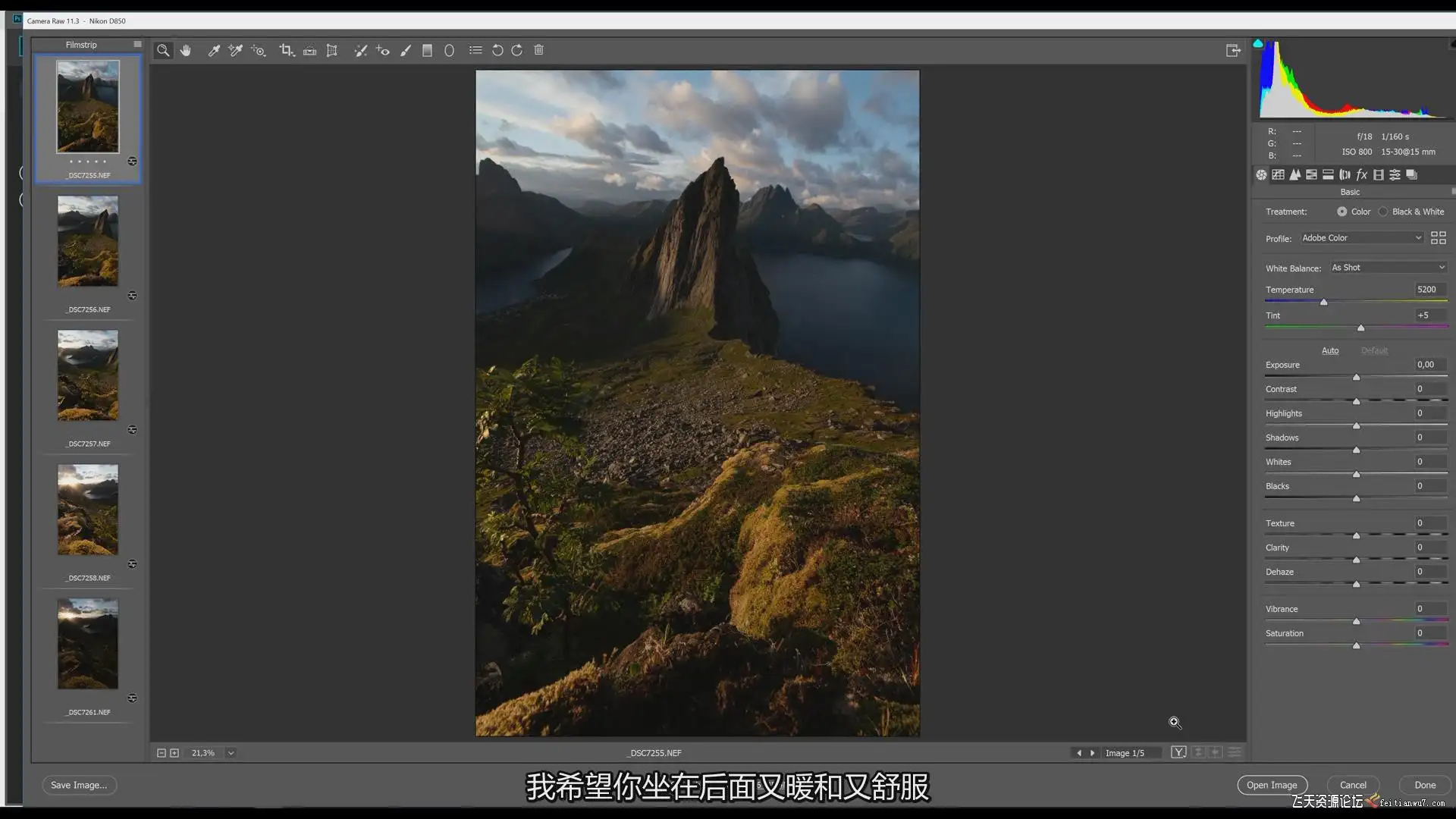Viewport: 1456px width, 819px height.
Task: Click the Exposure slider handle
Action: coord(1356,377)
